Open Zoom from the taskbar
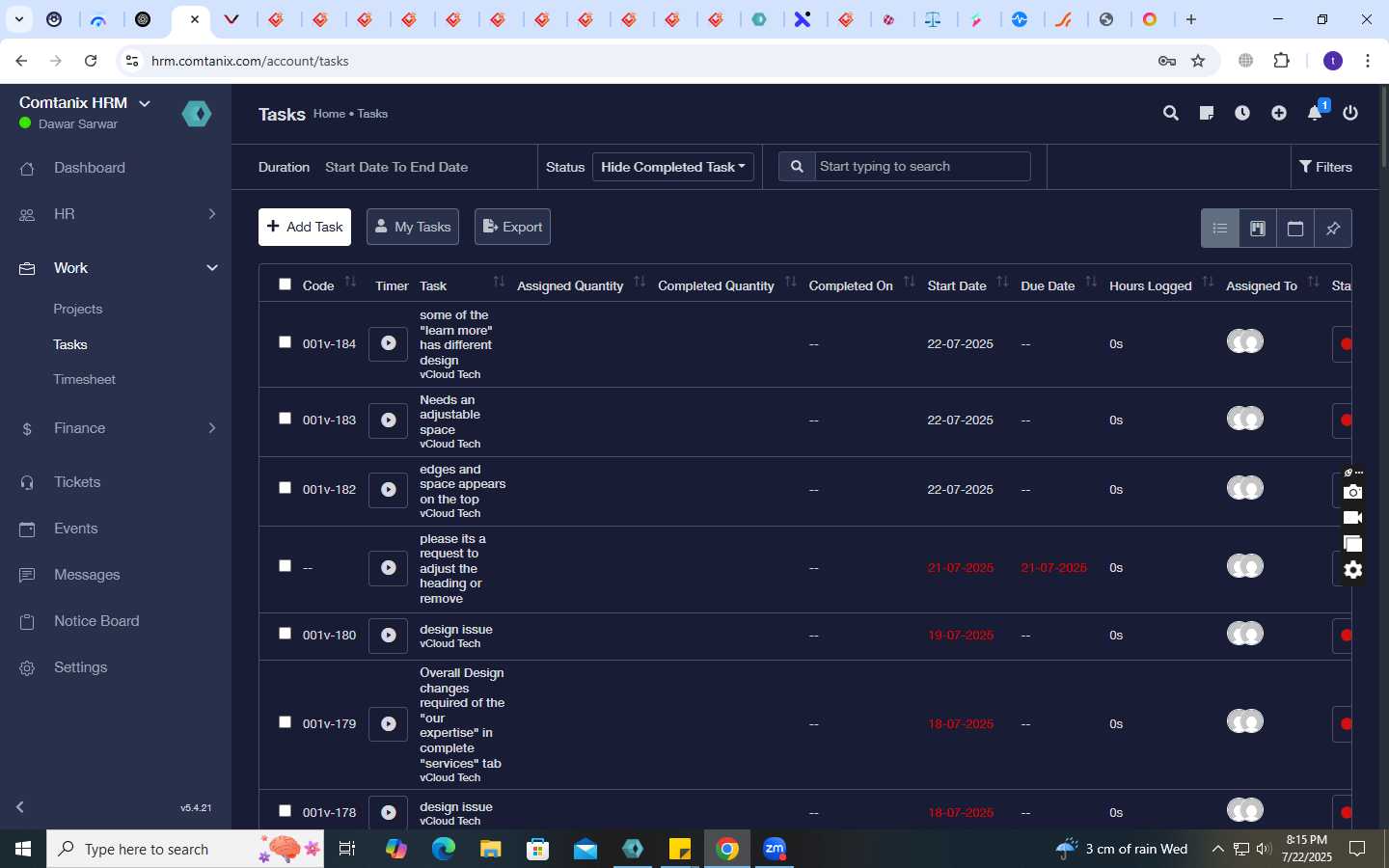This screenshot has width=1389, height=868. pyautogui.click(x=775, y=849)
